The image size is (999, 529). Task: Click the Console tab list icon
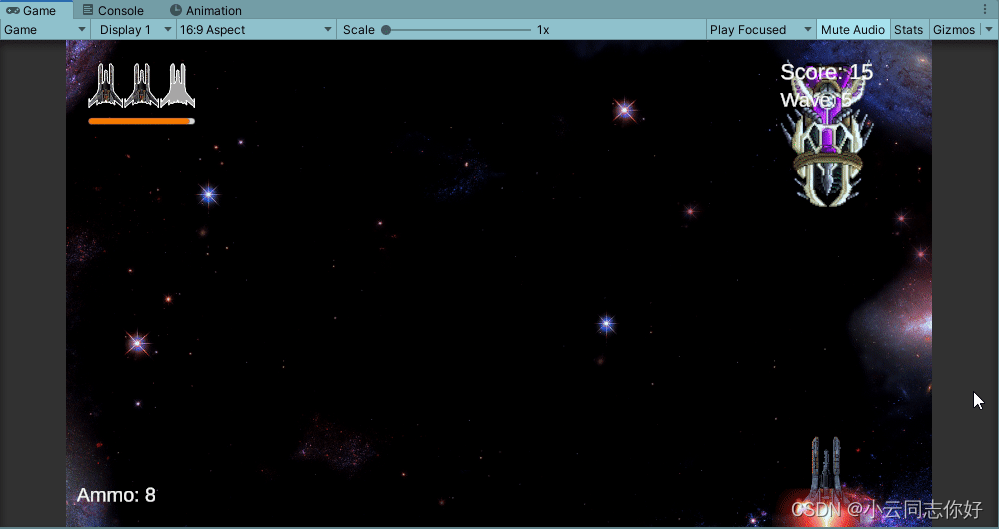pyautogui.click(x=88, y=10)
